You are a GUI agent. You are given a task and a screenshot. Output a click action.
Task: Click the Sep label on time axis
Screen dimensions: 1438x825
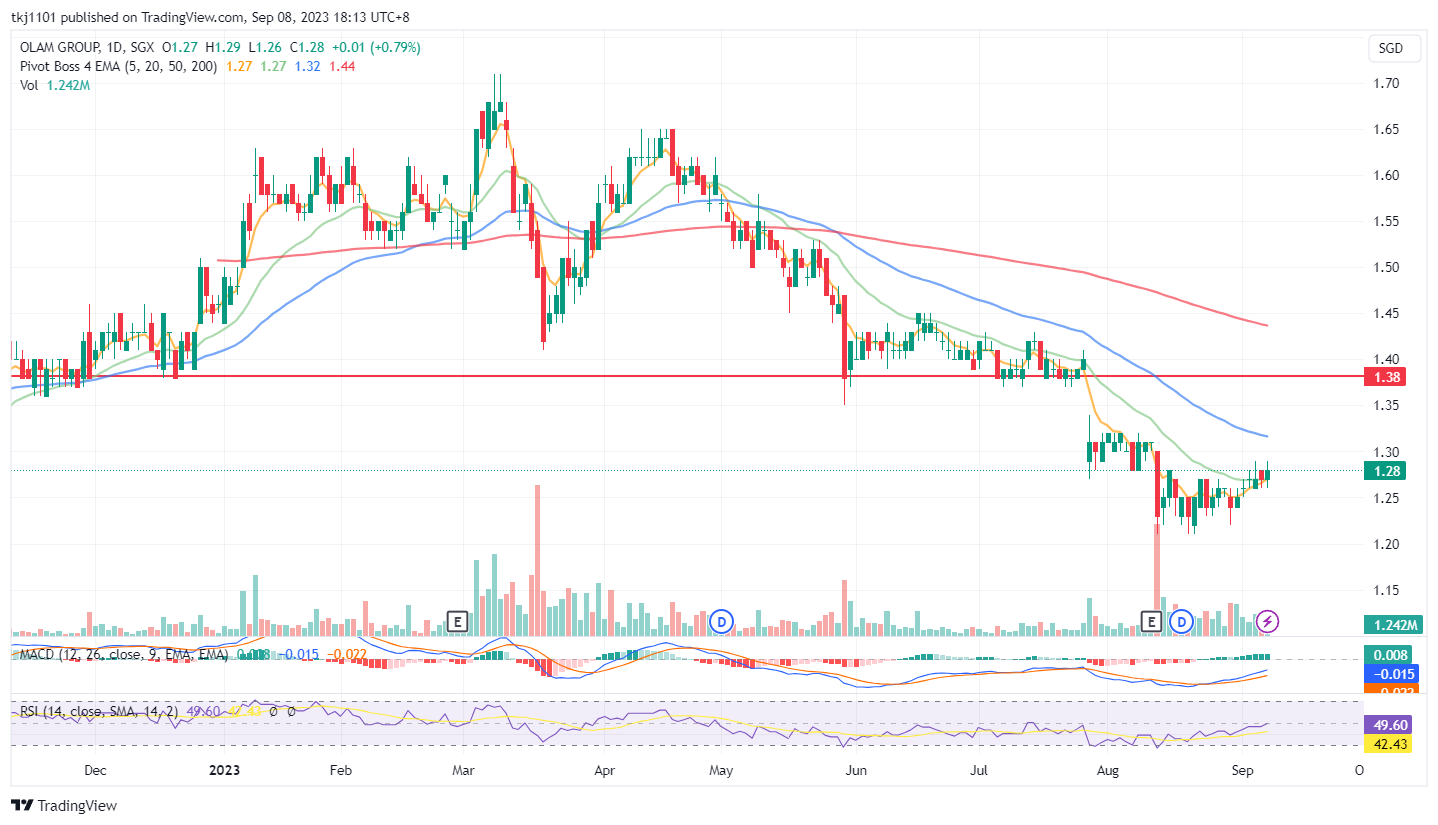1242,771
